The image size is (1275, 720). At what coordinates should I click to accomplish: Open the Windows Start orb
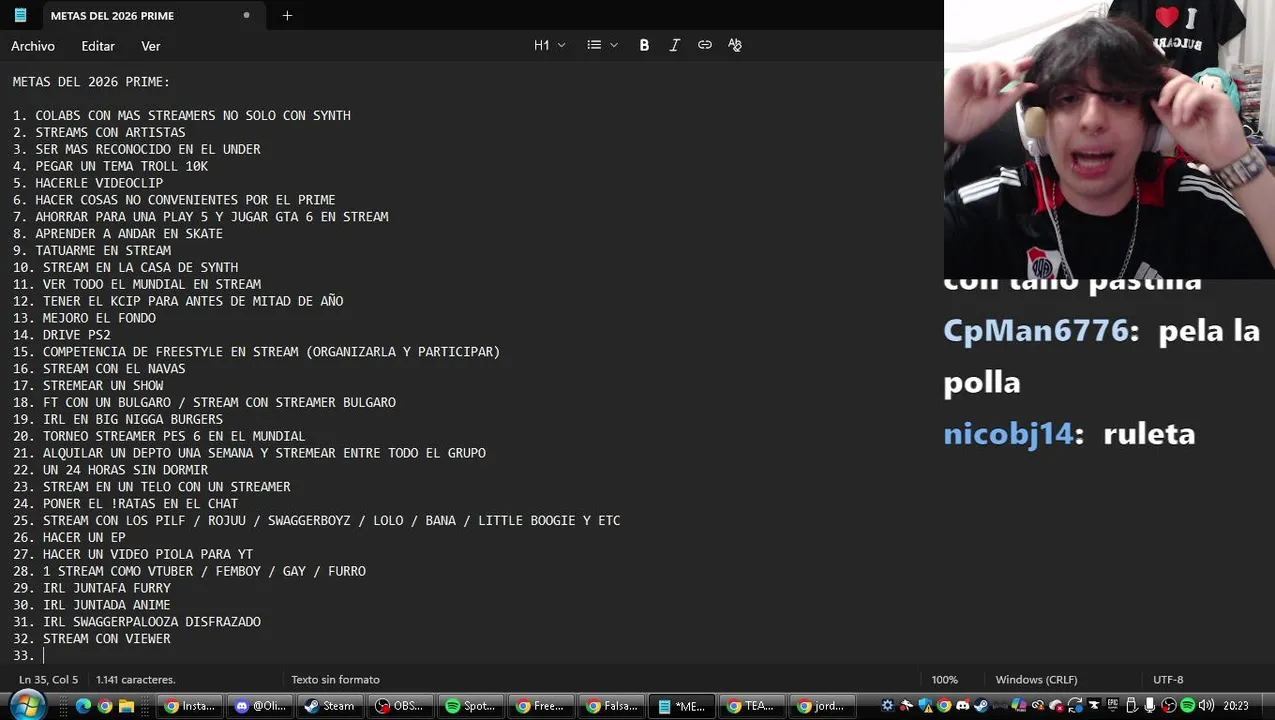tap(27, 705)
